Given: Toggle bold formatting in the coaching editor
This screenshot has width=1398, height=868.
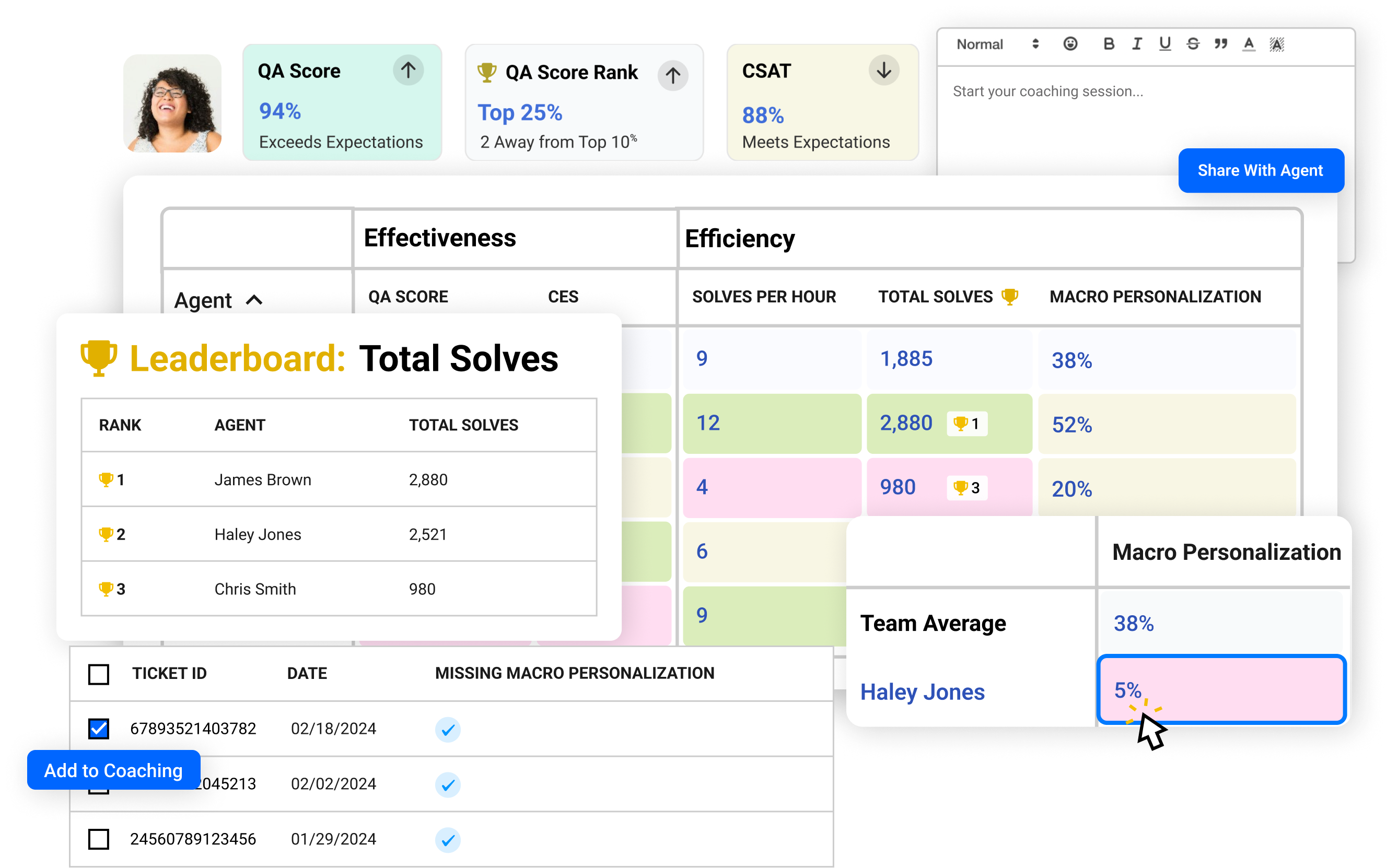Looking at the screenshot, I should tap(1109, 44).
